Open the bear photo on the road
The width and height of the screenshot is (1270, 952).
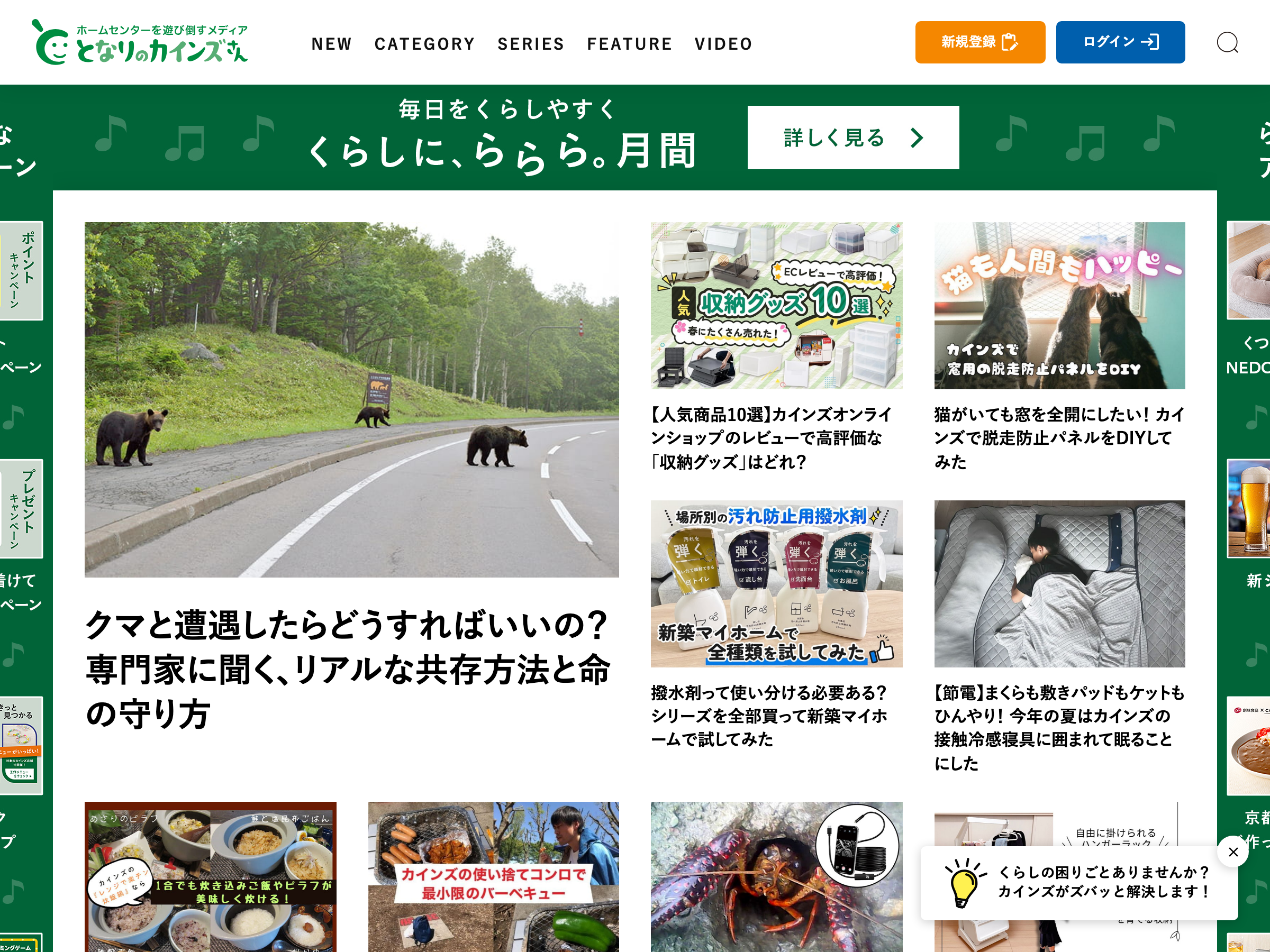351,399
